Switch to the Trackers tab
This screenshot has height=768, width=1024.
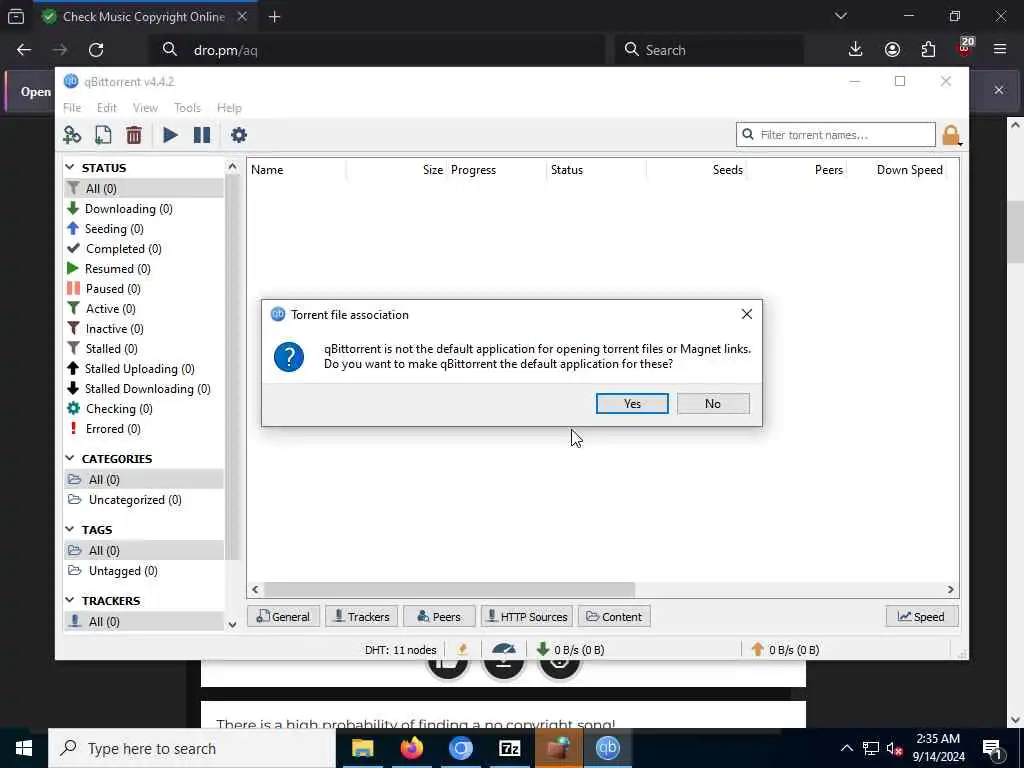(362, 616)
